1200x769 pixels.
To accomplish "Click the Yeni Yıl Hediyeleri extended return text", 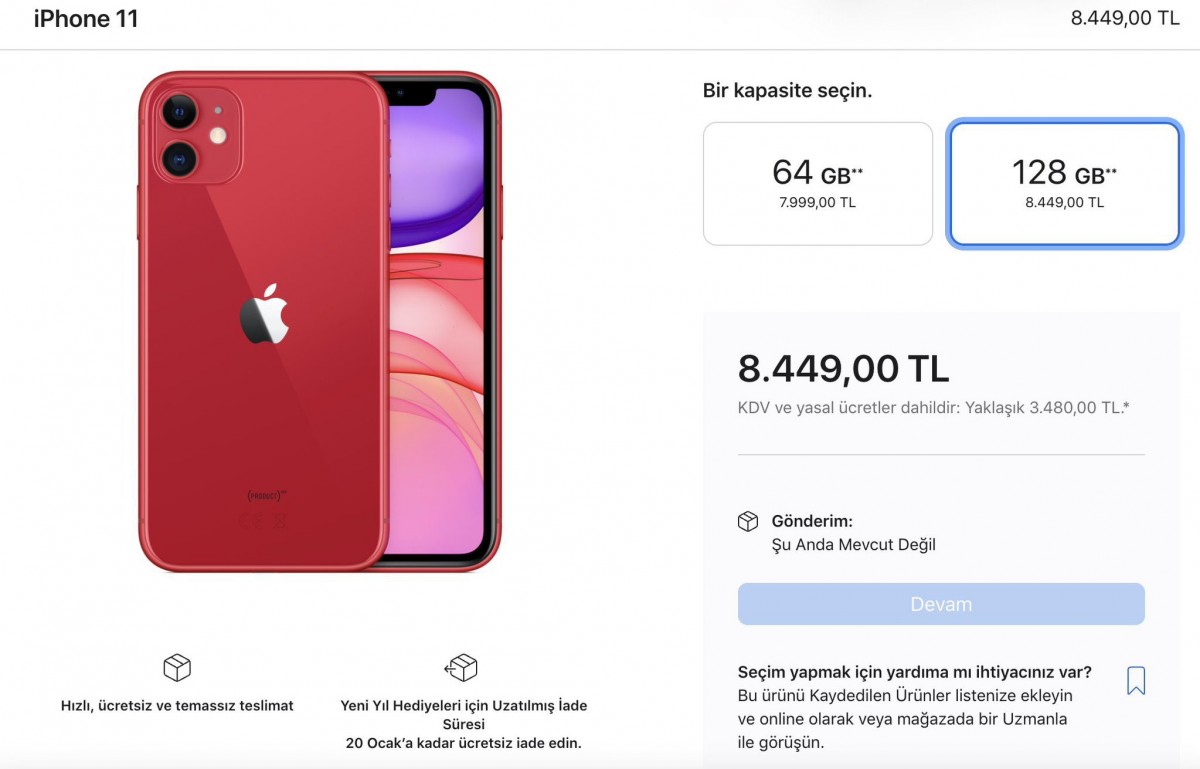I will click(x=464, y=724).
